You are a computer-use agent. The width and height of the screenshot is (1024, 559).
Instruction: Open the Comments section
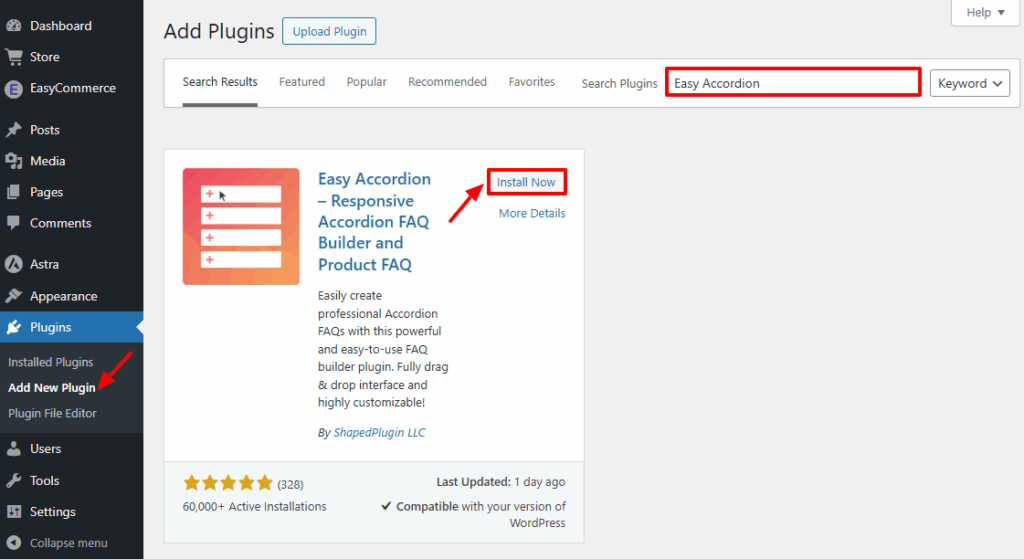pos(61,223)
